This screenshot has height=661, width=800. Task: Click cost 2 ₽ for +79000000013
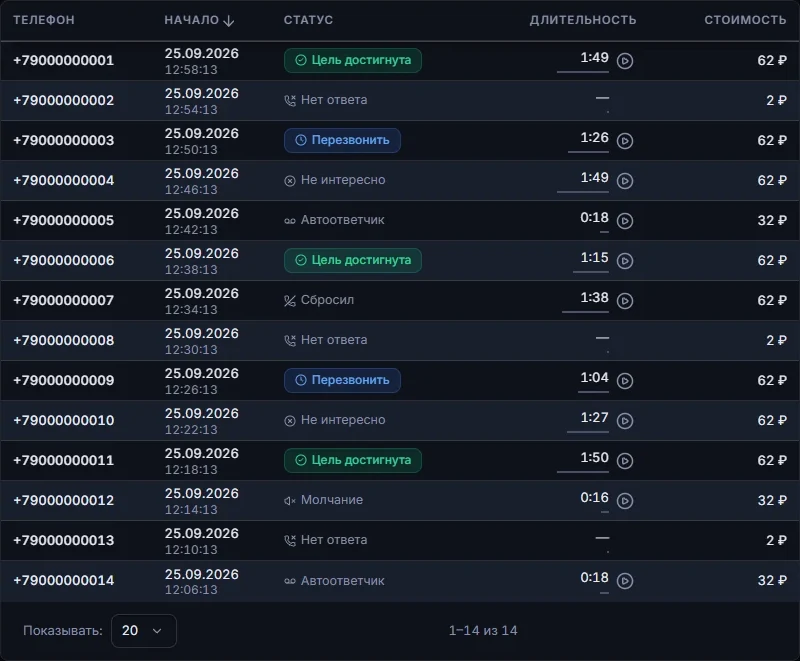click(x=776, y=540)
